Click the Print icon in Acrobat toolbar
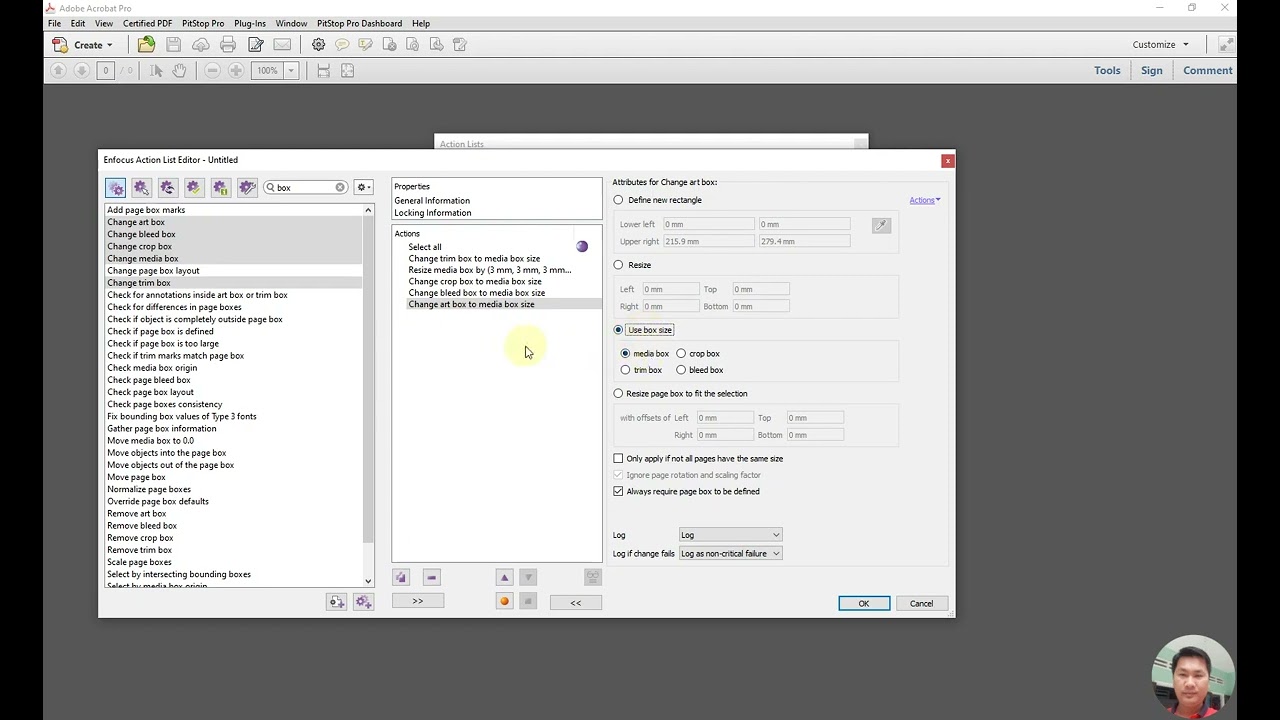Image resolution: width=1280 pixels, height=720 pixels. 228,44
